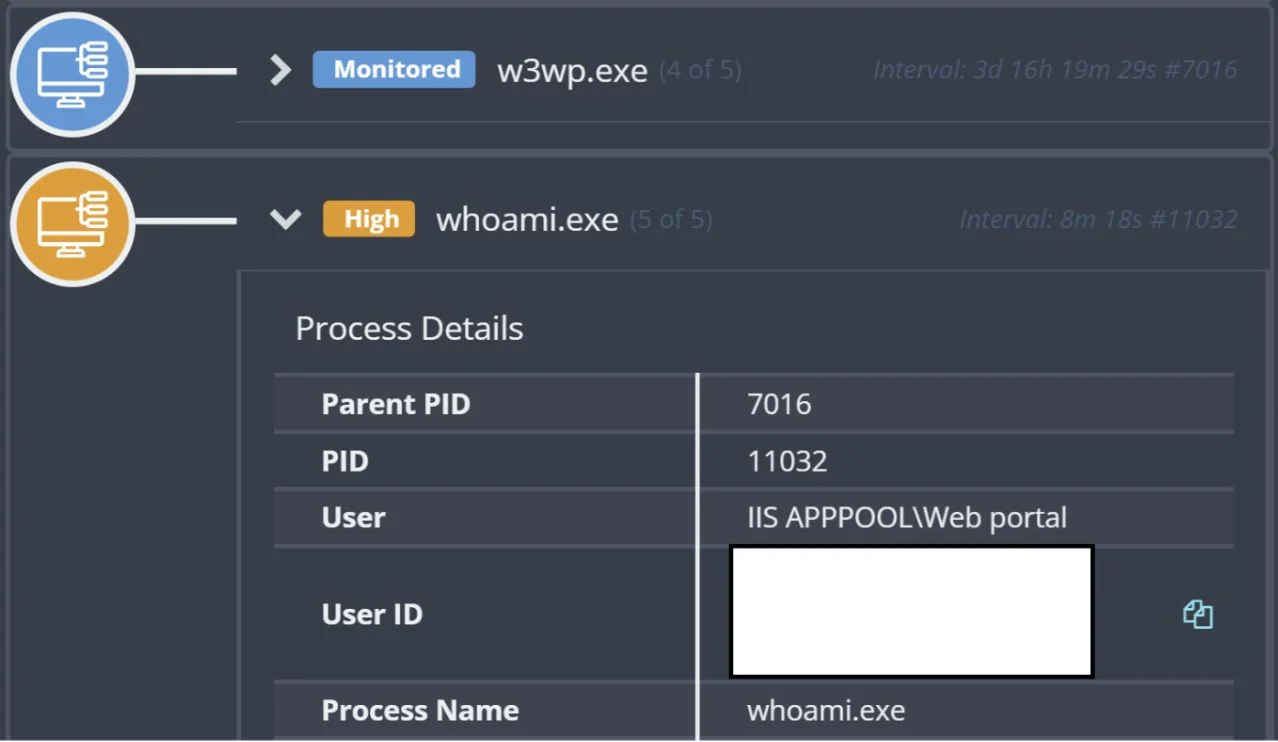Select the Monitored severity badge
Screen dimensions: 1278x742
click(x=393, y=69)
